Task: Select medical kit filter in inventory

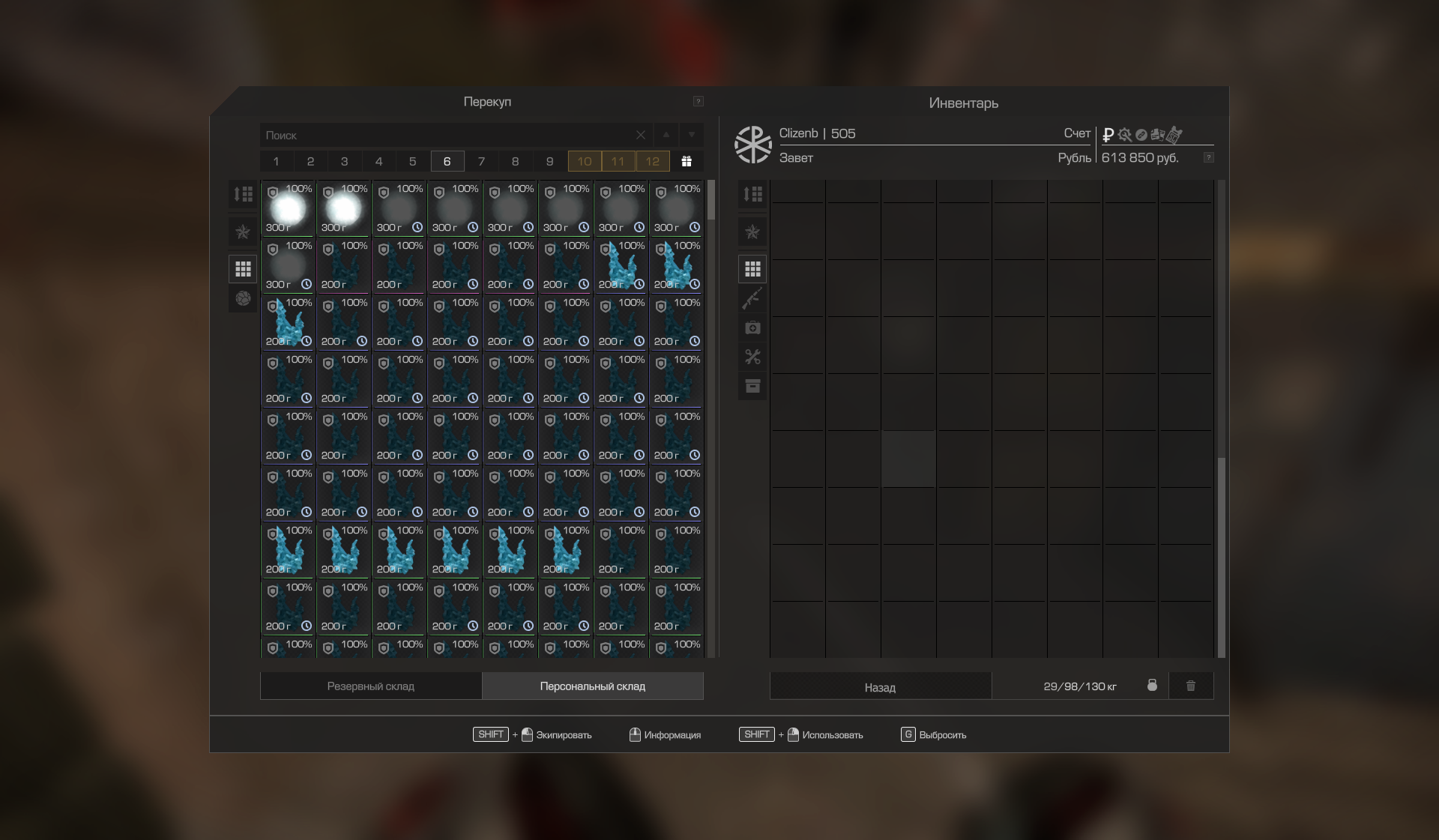Action: [x=752, y=327]
